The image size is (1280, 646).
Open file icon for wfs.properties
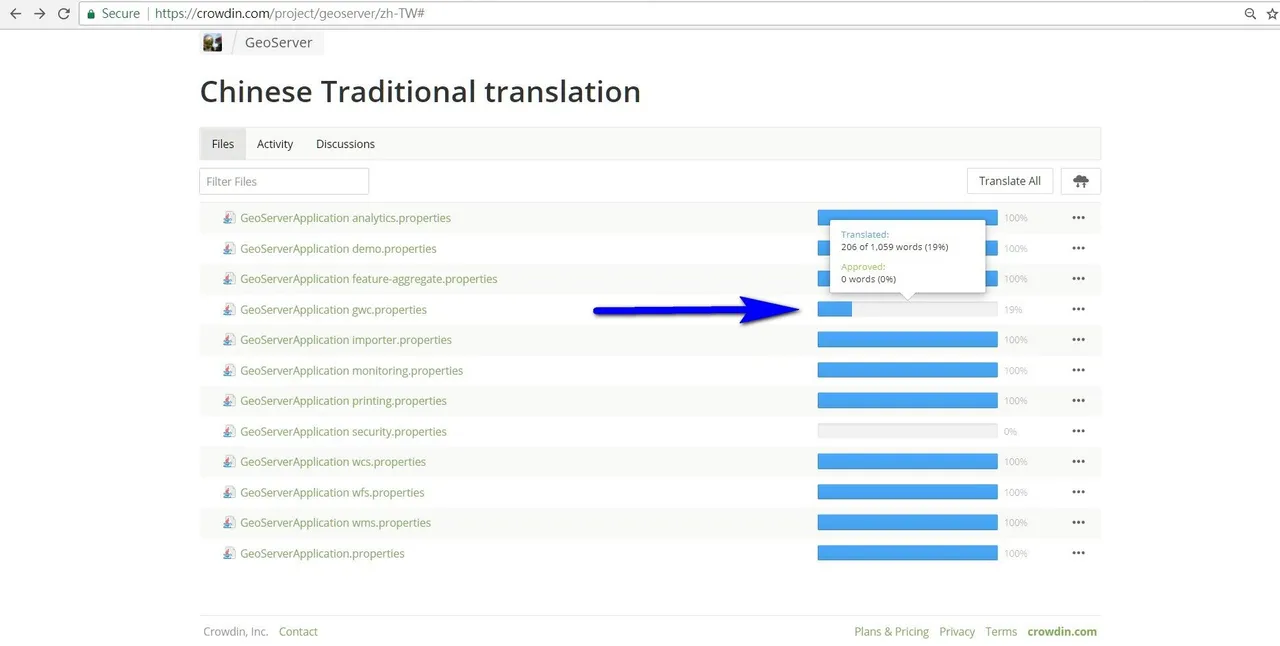tap(229, 493)
